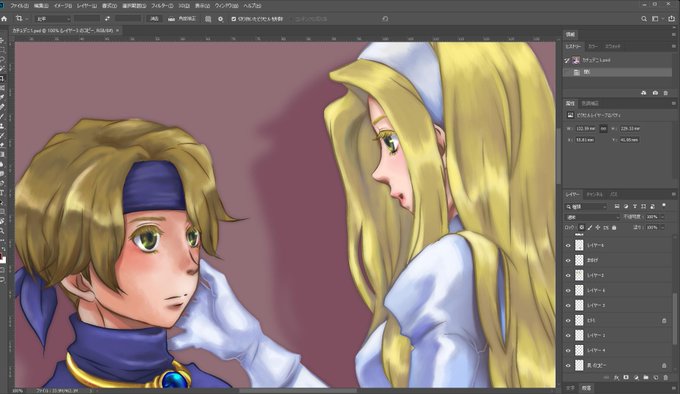This screenshot has width=680, height=394.
Task: Add a layer mask
Action: point(626,378)
